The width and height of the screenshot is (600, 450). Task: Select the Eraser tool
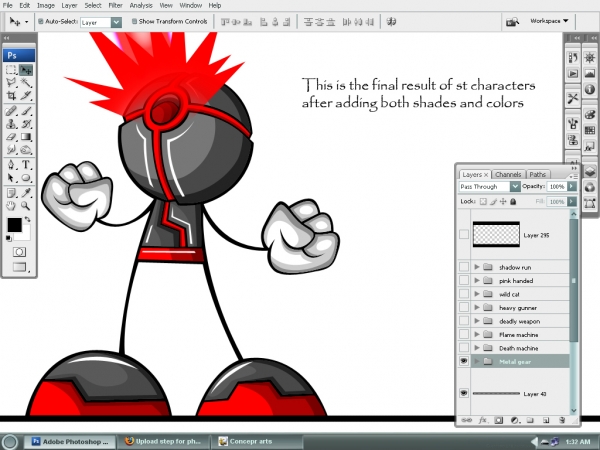[x=11, y=136]
